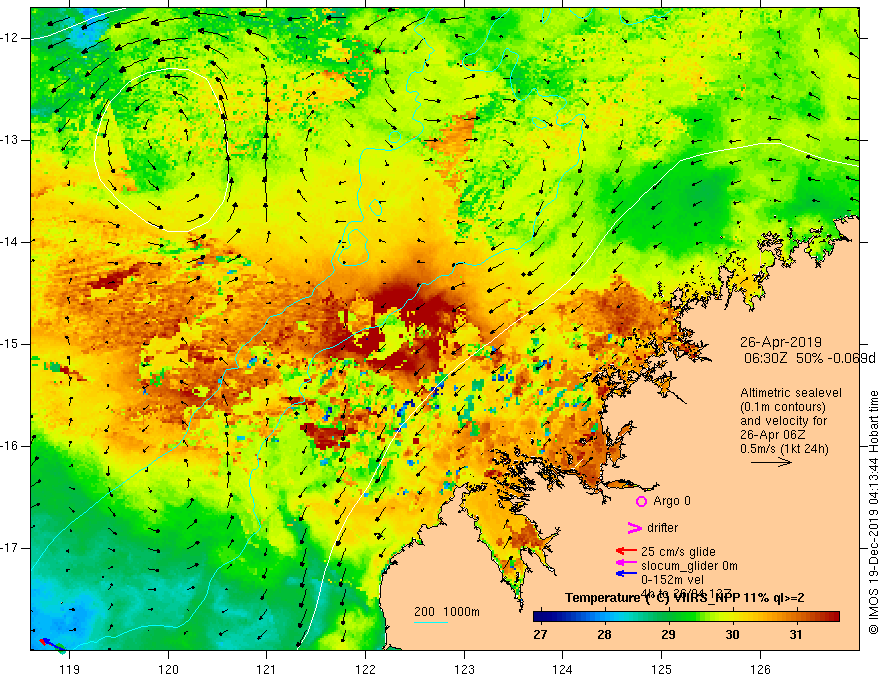Click the latitude label -13
The height and width of the screenshot is (680, 880).
[11, 140]
